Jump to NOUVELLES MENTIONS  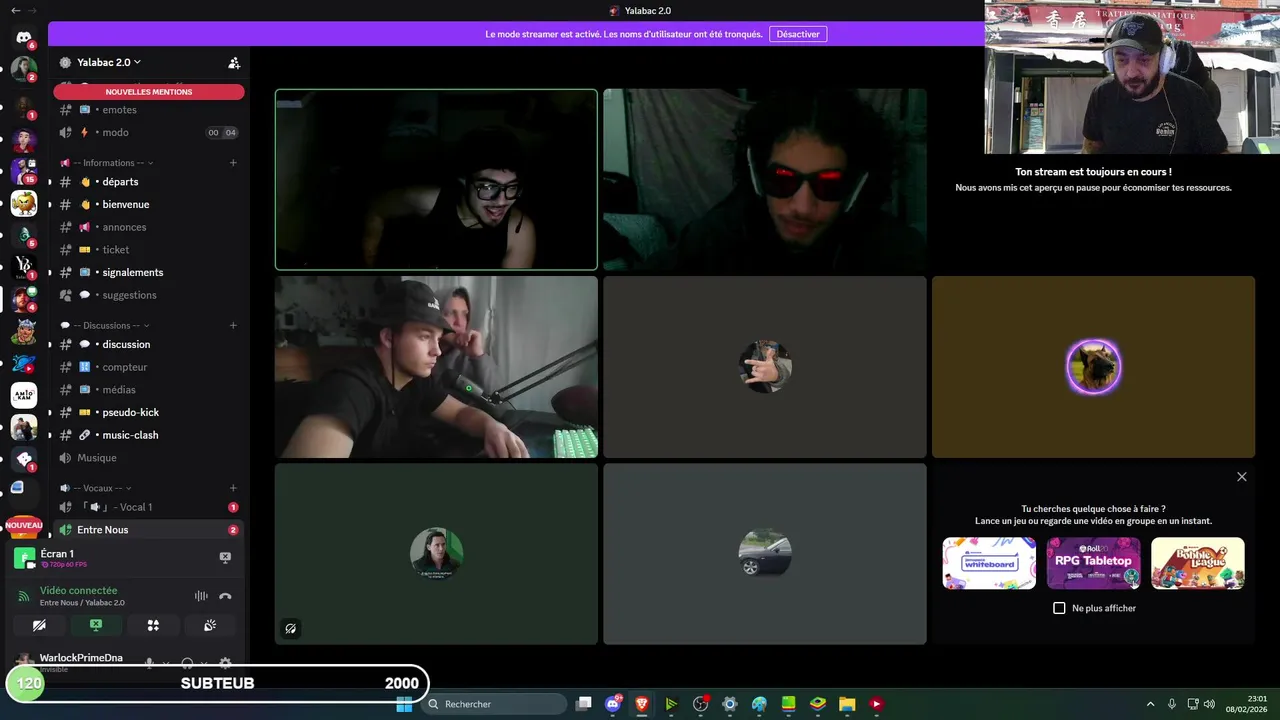click(x=149, y=92)
